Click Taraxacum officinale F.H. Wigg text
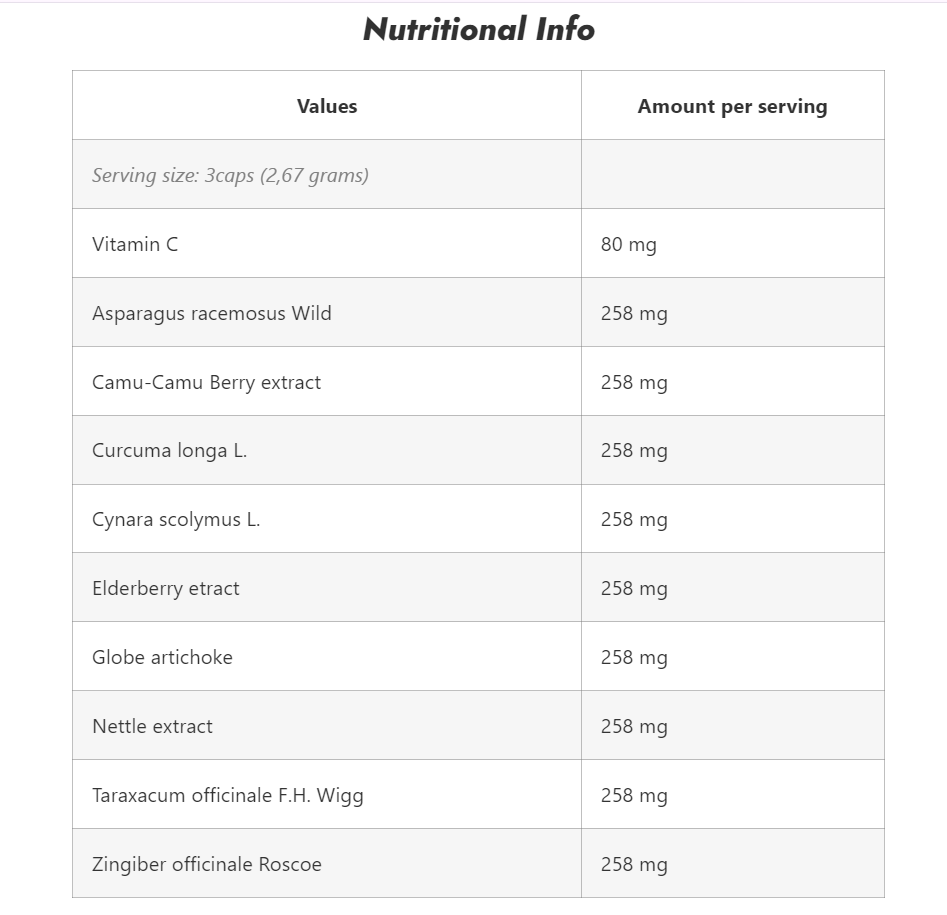The height and width of the screenshot is (915, 947). pyautogui.click(x=228, y=795)
